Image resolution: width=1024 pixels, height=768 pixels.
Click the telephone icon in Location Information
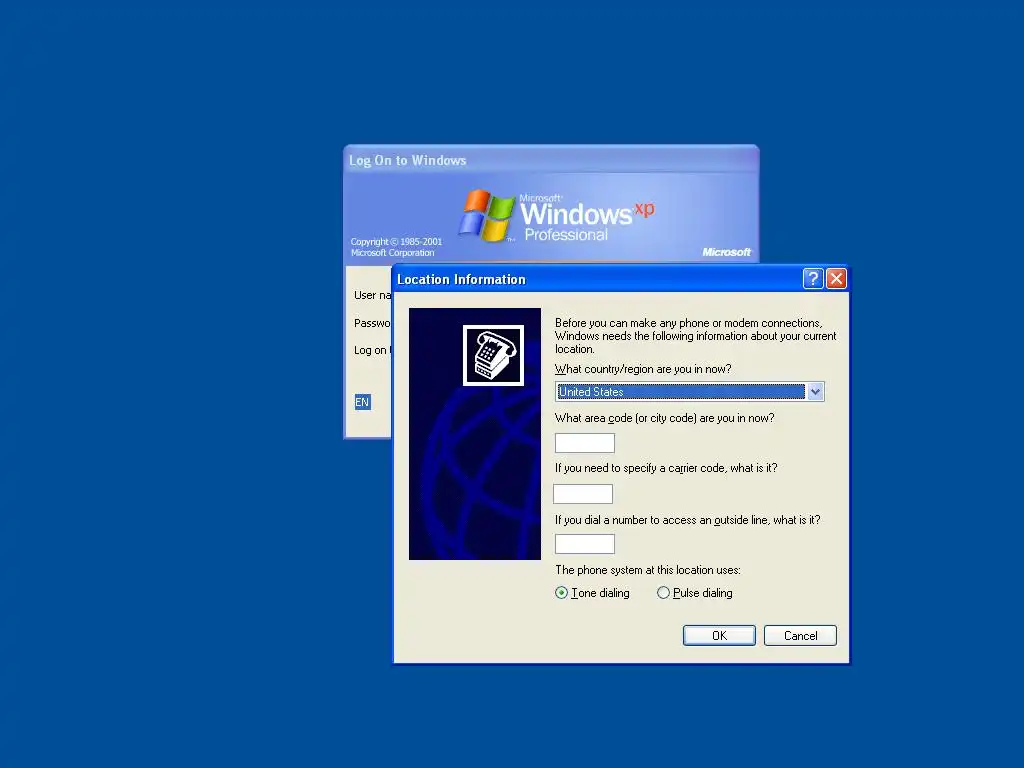tap(493, 355)
